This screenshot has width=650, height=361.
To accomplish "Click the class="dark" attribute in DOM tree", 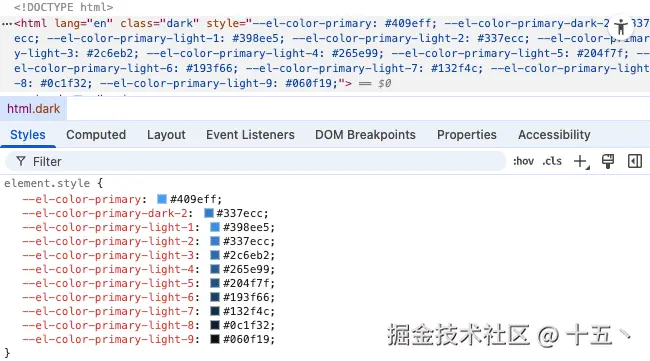I will coord(160,23).
